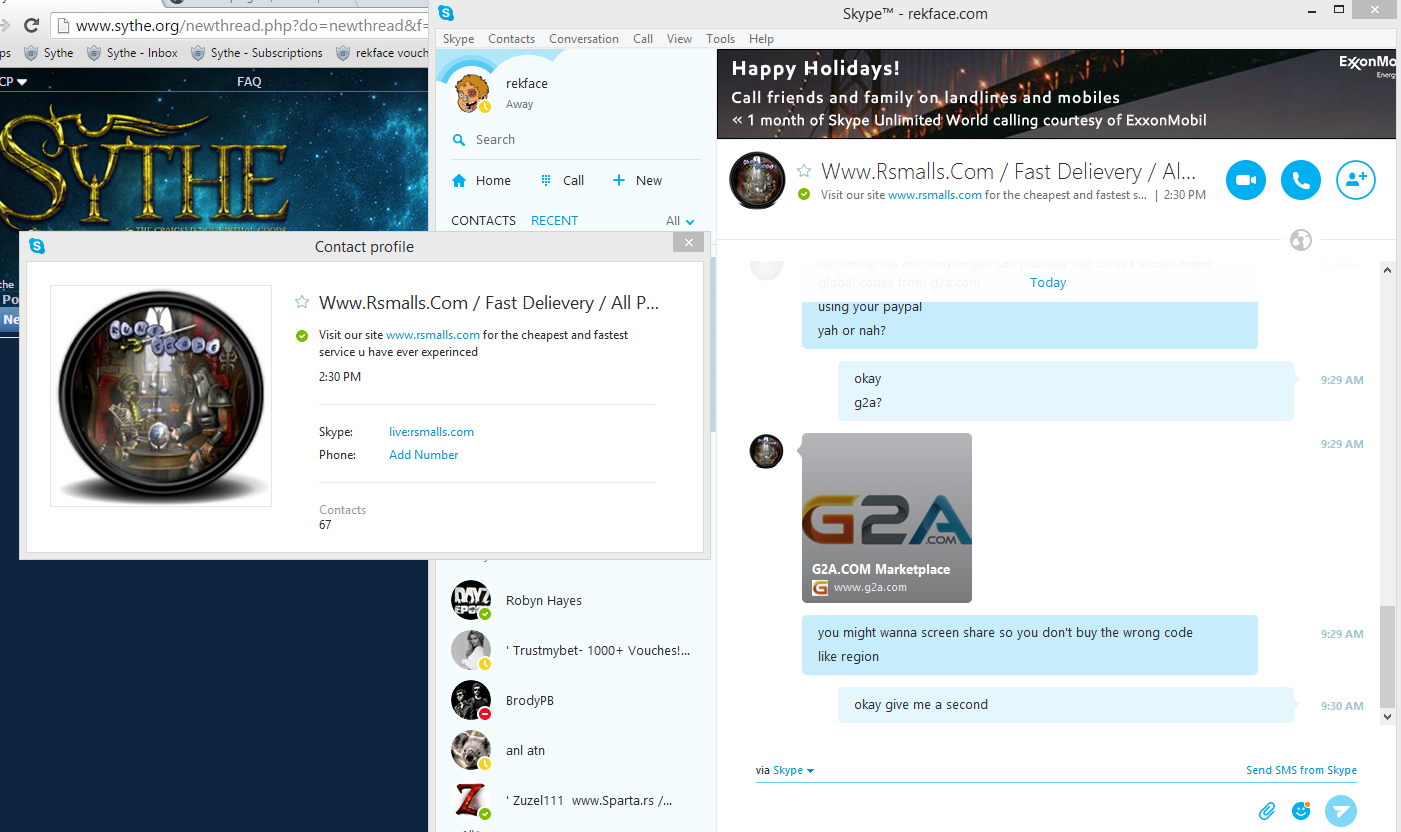Click the Today date divider label

tap(1048, 283)
